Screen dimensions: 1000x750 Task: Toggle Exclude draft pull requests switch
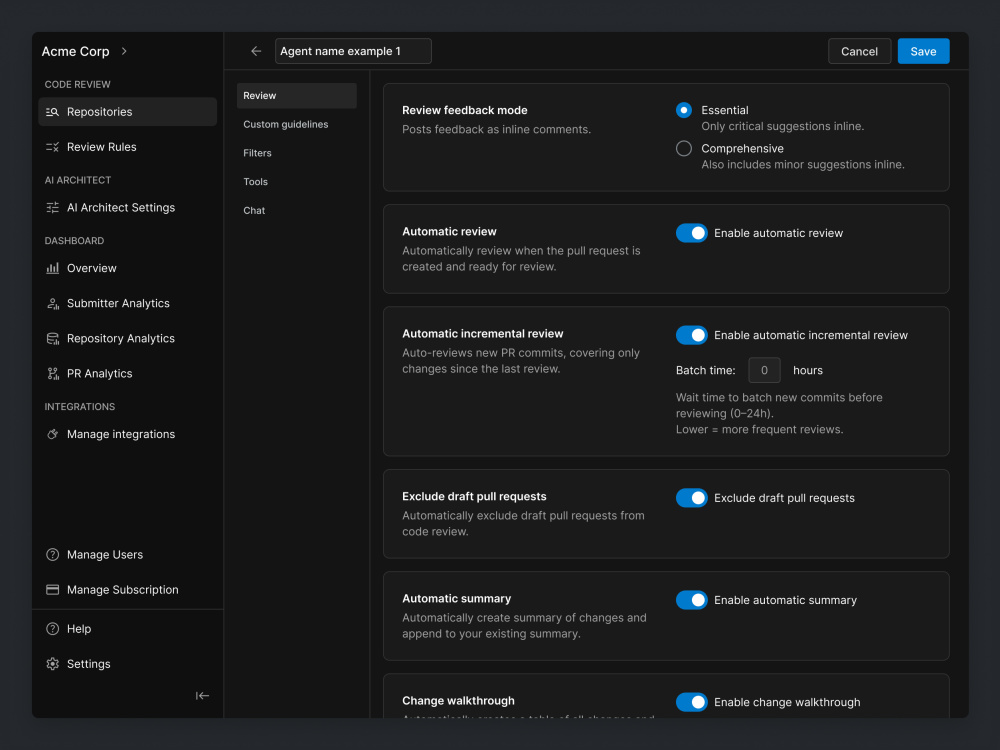coord(691,497)
